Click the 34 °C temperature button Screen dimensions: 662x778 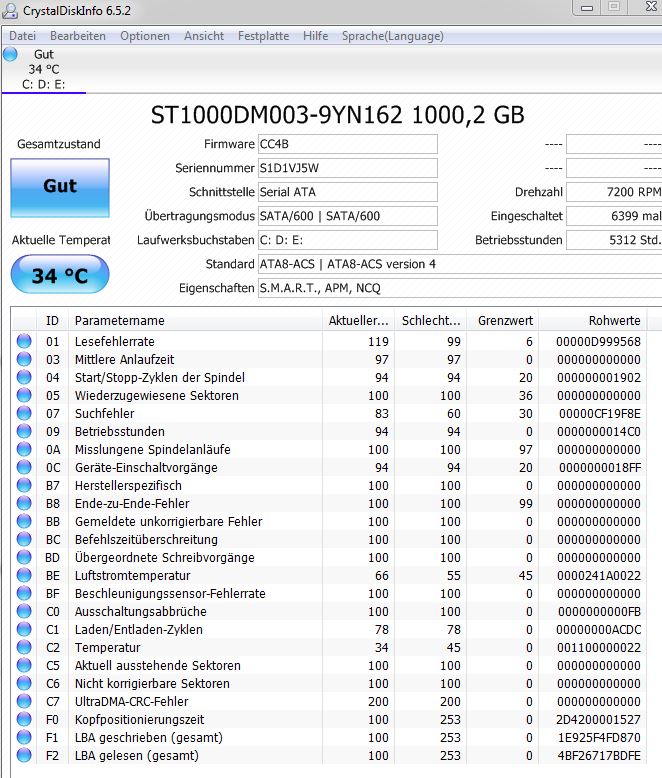pos(60,274)
